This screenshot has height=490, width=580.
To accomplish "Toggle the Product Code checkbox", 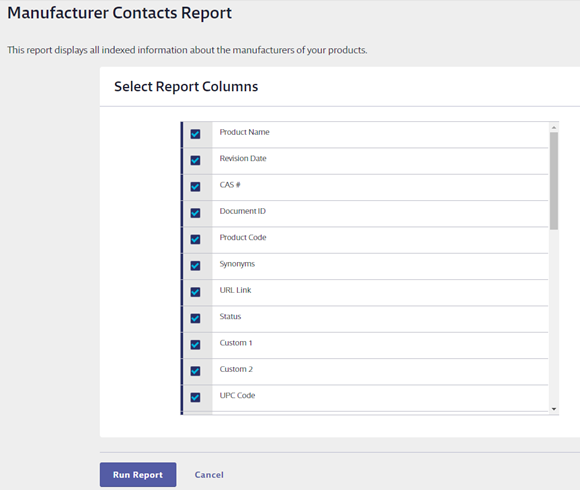I will pos(195,239).
